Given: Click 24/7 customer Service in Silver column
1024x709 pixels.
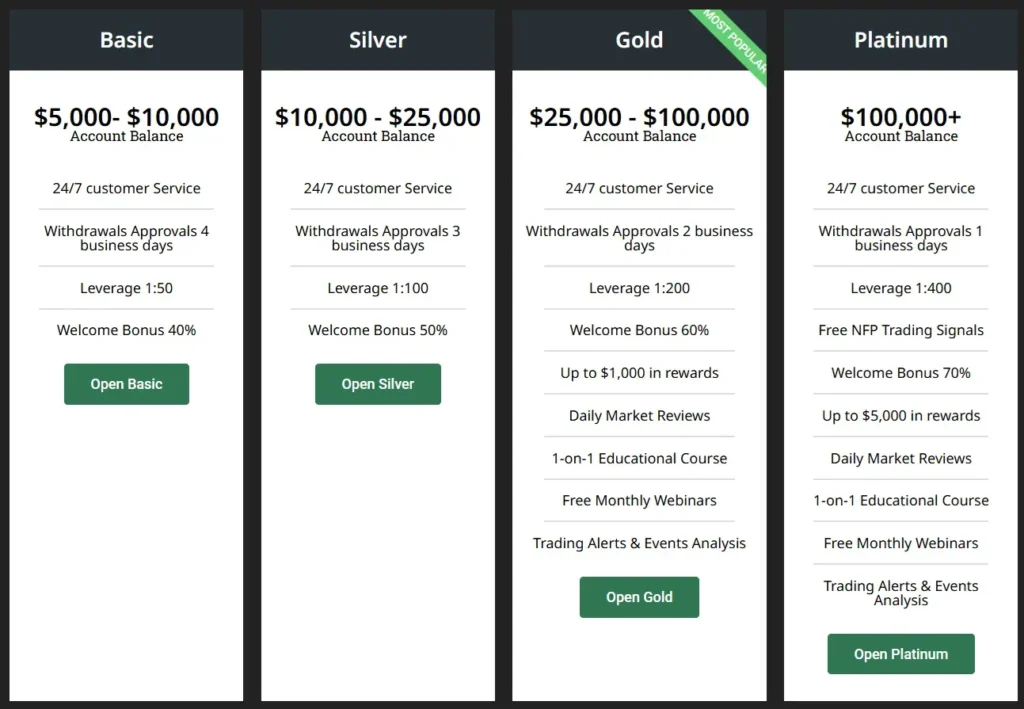Looking at the screenshot, I should [377, 188].
